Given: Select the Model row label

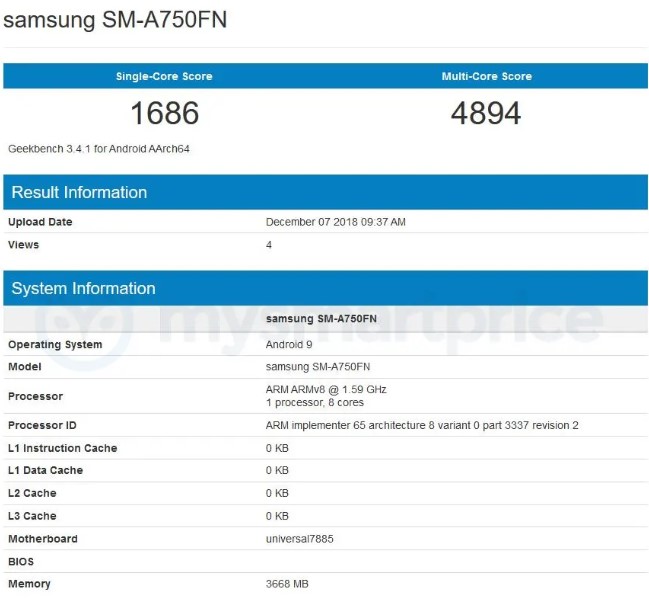Looking at the screenshot, I should 25,367.
